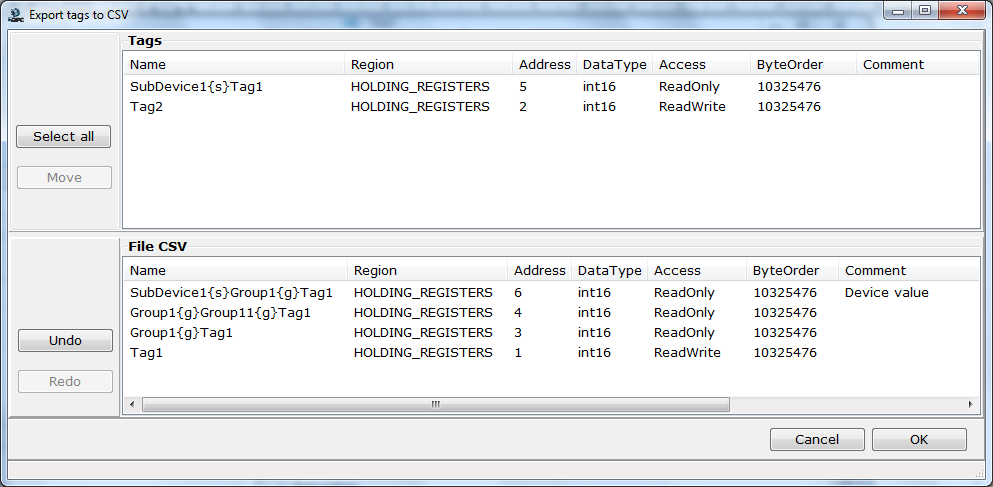Image resolution: width=993 pixels, height=487 pixels.
Task: Sort File CSV table by Access header
Action: point(697,271)
